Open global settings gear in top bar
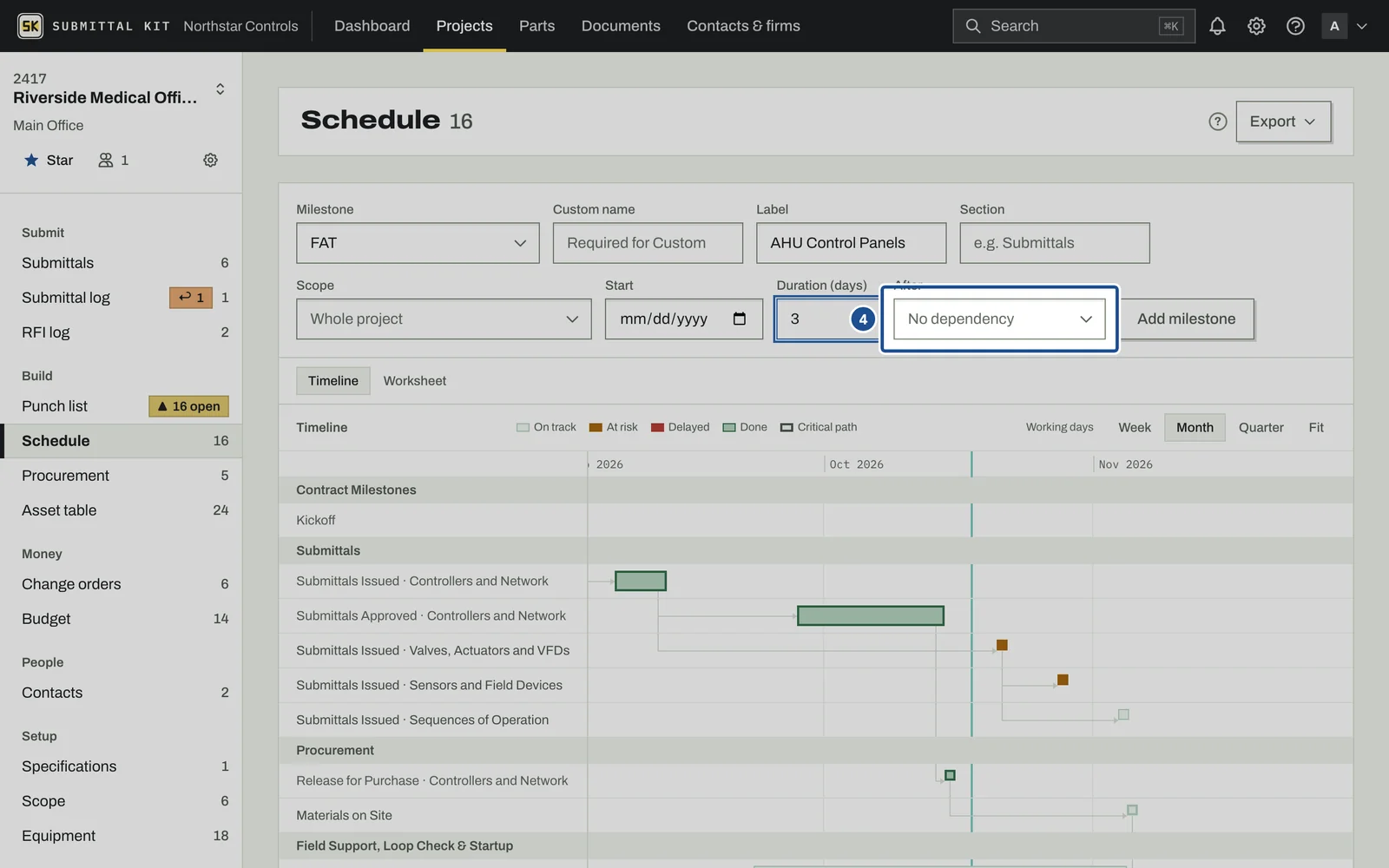The image size is (1389, 868). click(1256, 26)
